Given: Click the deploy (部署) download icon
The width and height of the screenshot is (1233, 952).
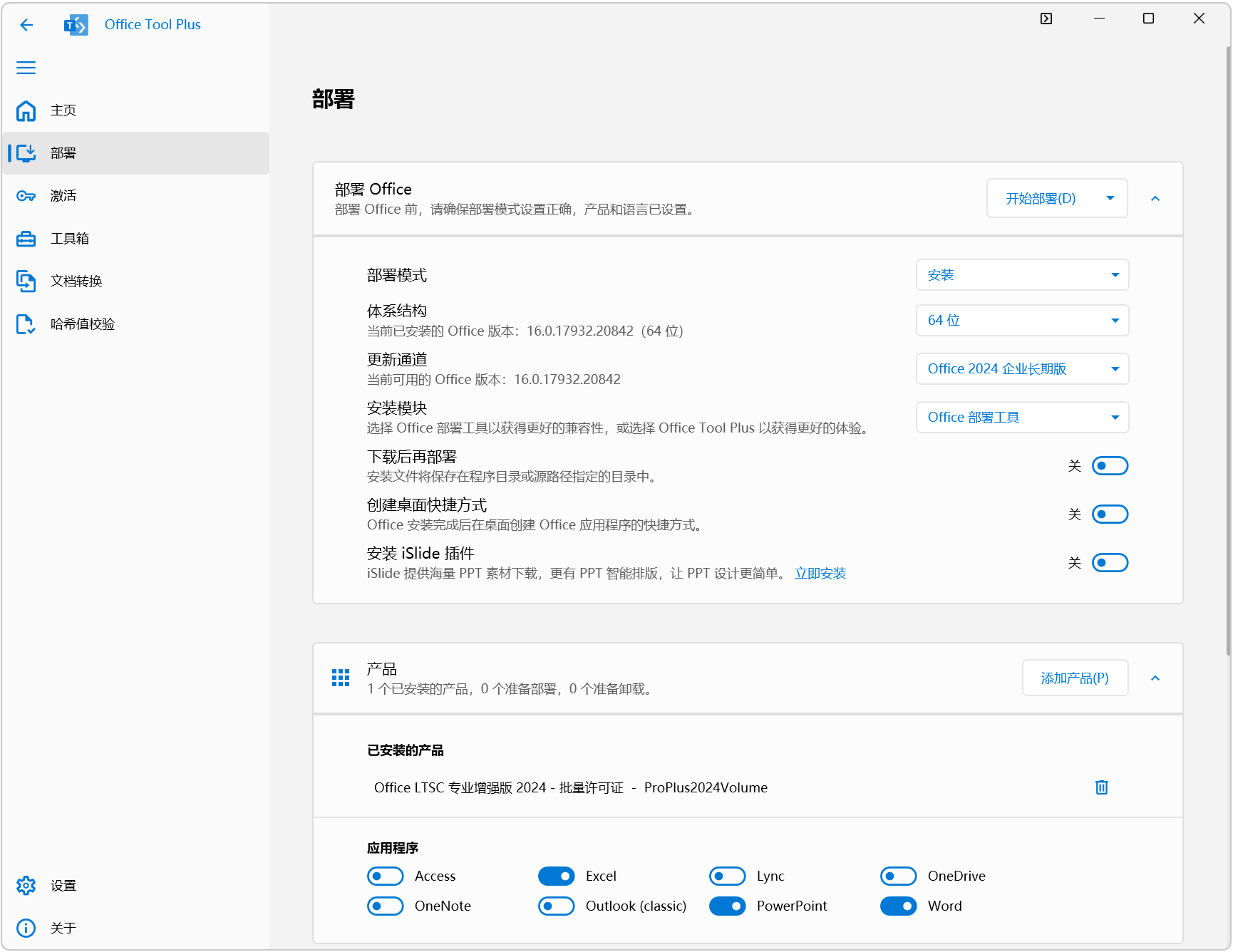Looking at the screenshot, I should click(x=26, y=153).
